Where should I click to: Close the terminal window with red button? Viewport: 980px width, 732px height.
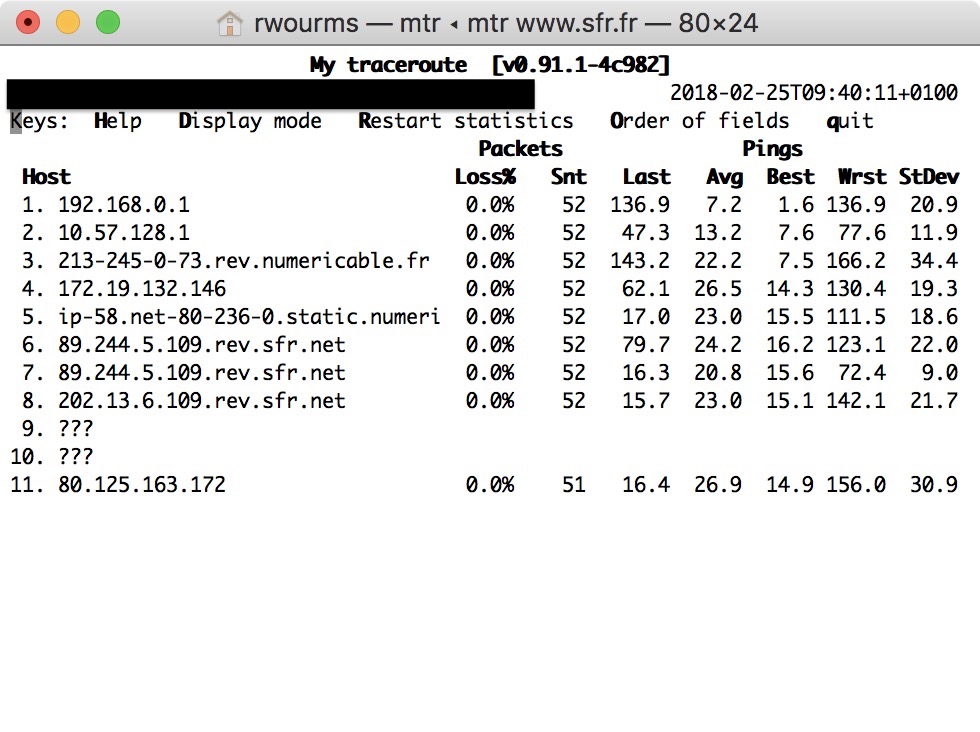(x=29, y=22)
